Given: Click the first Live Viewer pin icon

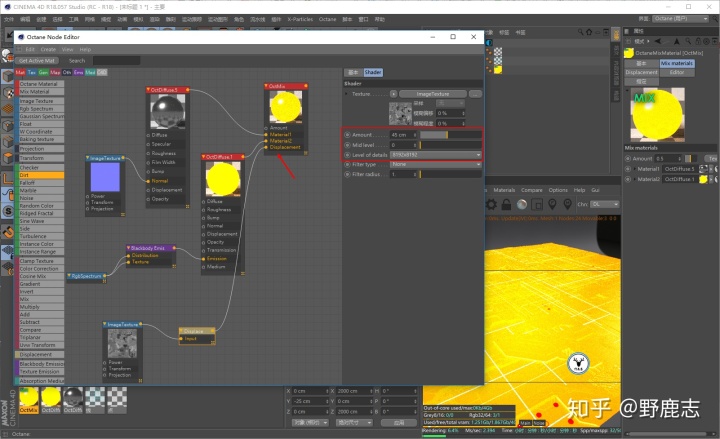Looking at the screenshot, I should (552, 204).
